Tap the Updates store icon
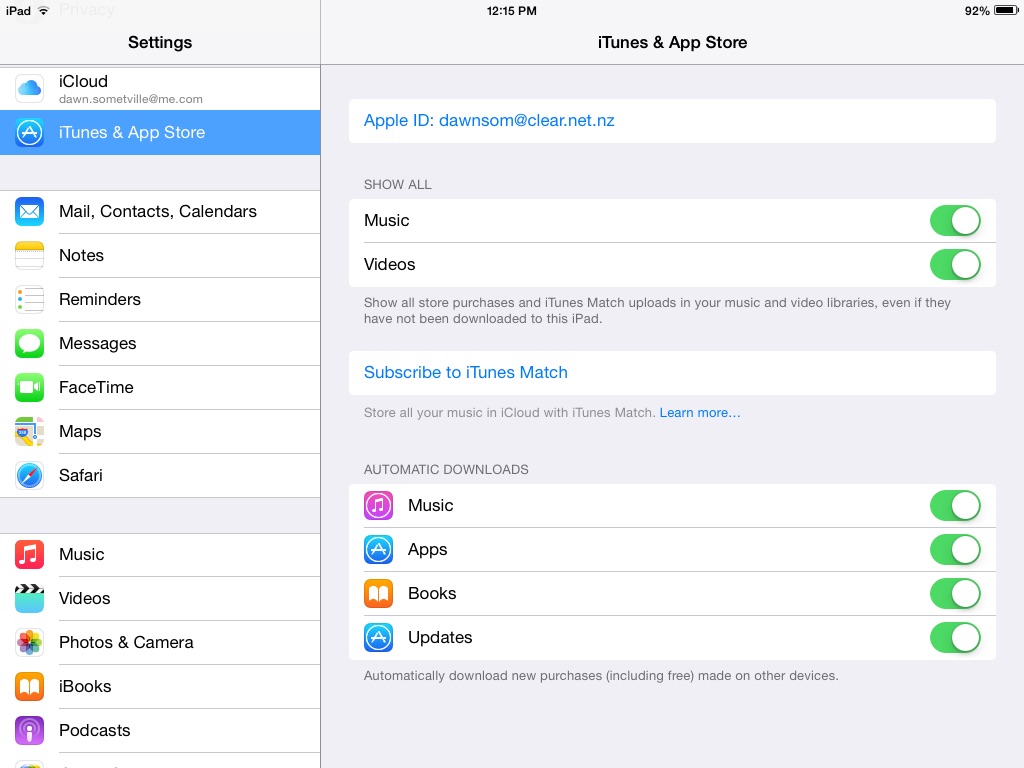 (x=378, y=637)
